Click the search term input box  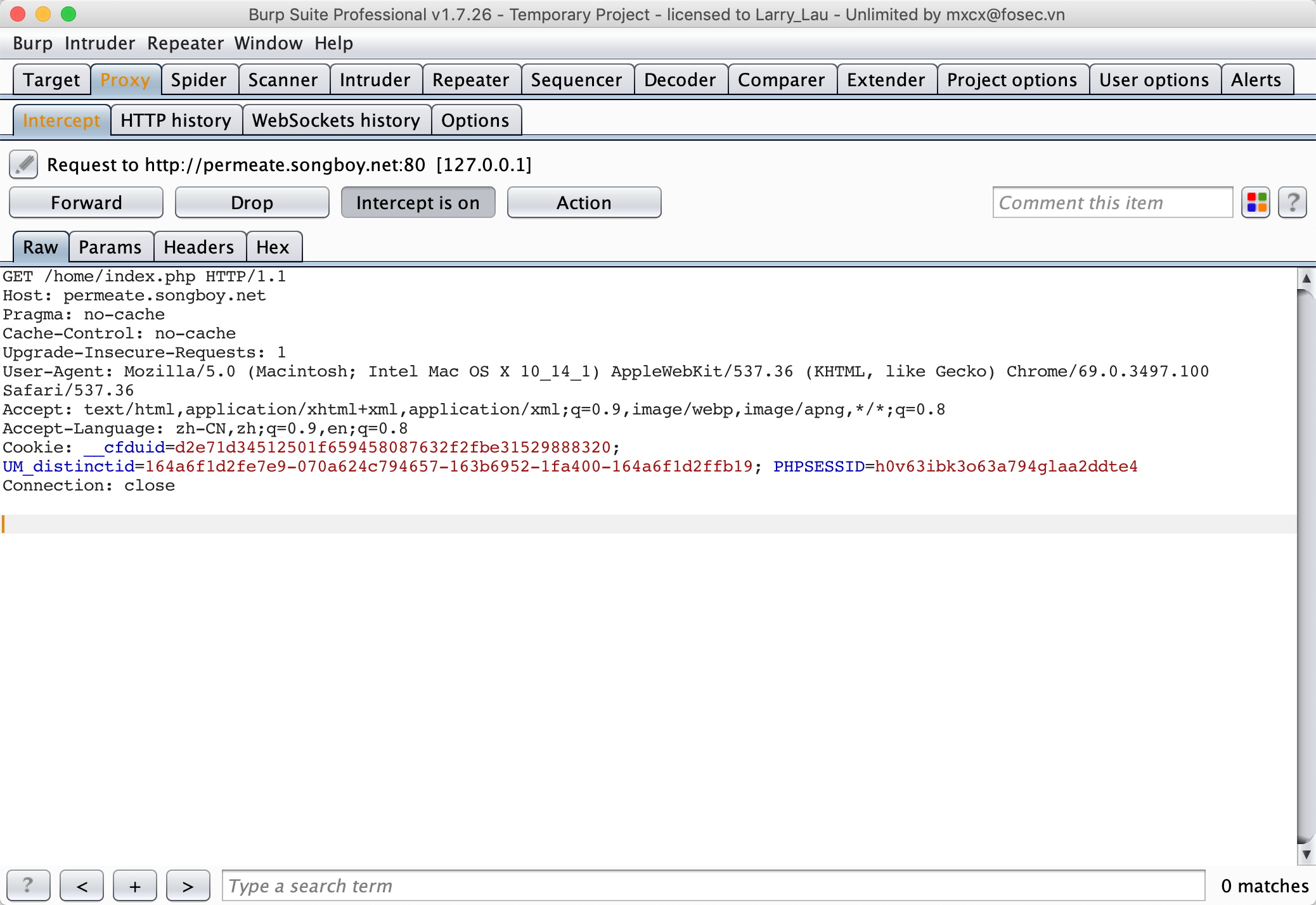(713, 885)
